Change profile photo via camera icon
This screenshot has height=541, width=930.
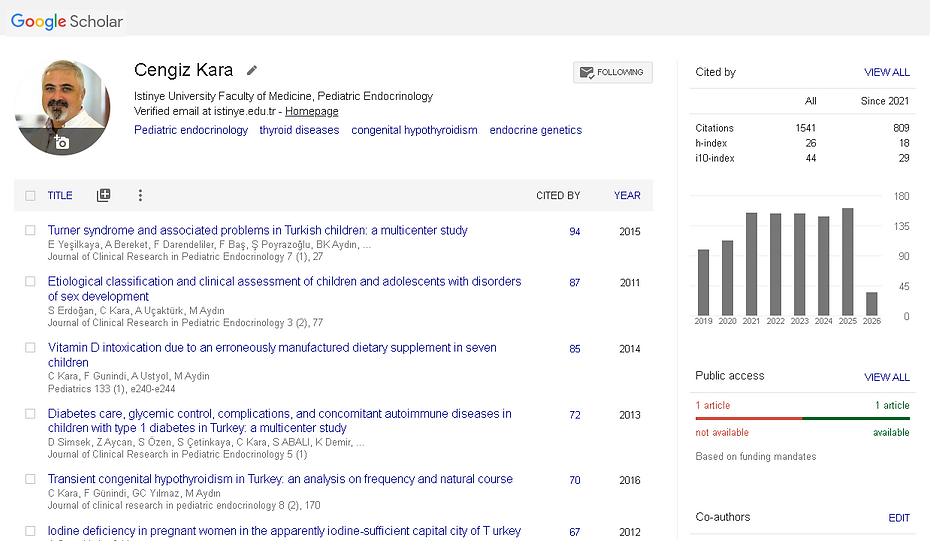click(x=62, y=142)
